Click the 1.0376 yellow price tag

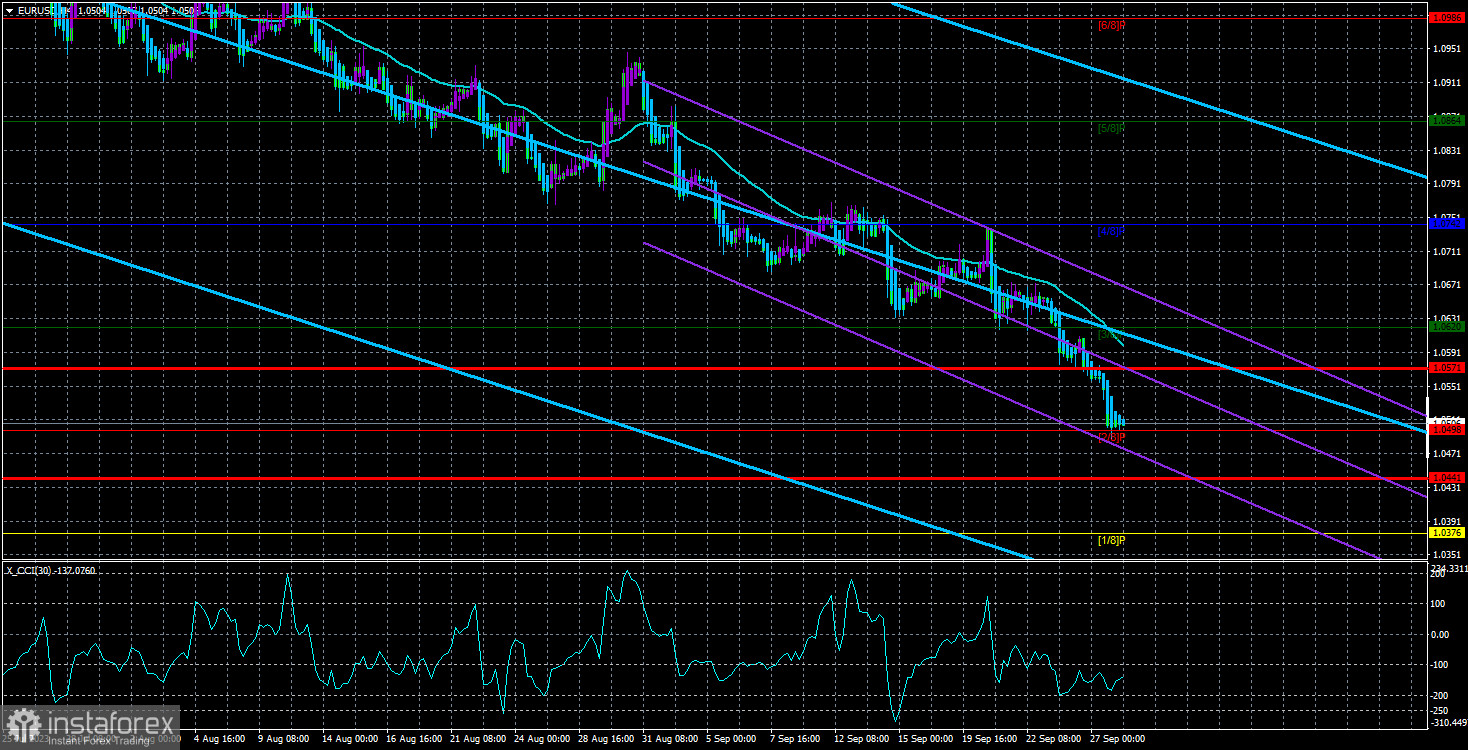tap(1447, 533)
